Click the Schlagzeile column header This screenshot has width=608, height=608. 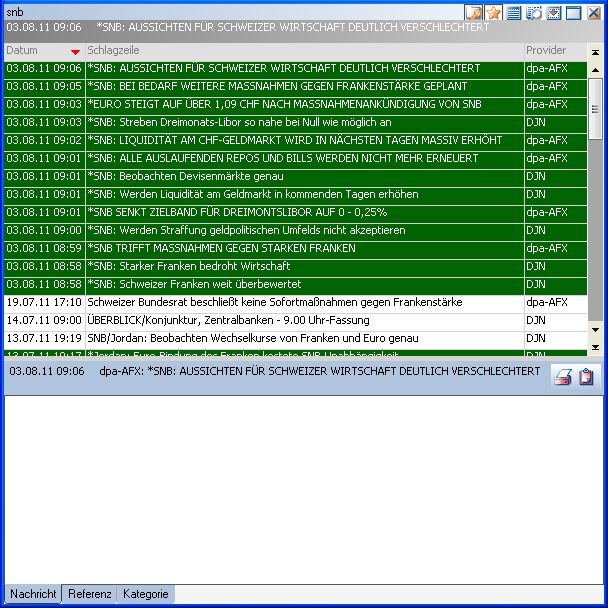300,50
